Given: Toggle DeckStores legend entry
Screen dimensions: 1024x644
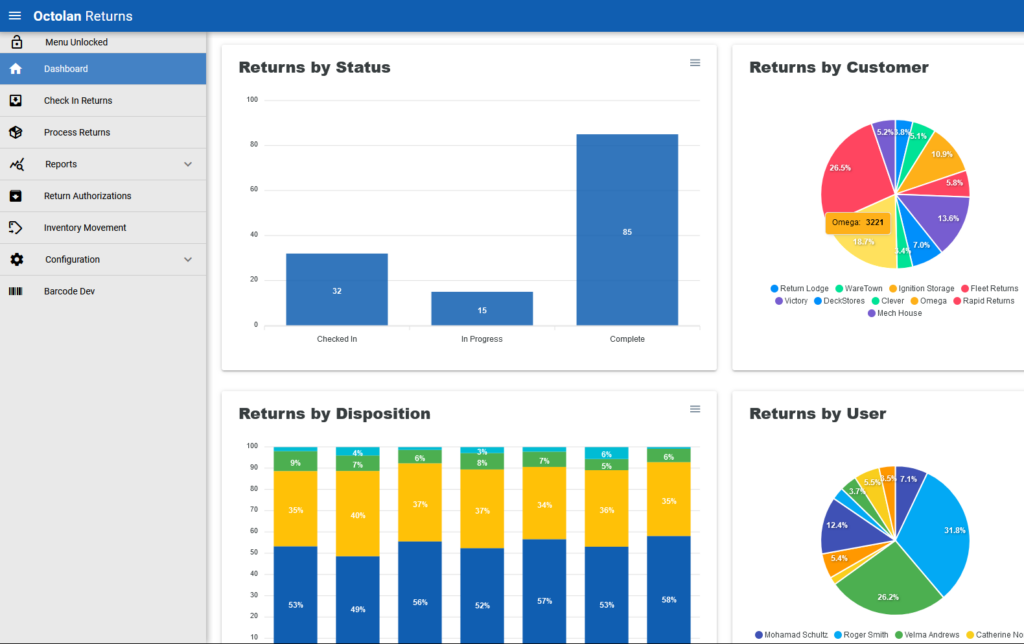Looking at the screenshot, I should coord(839,300).
